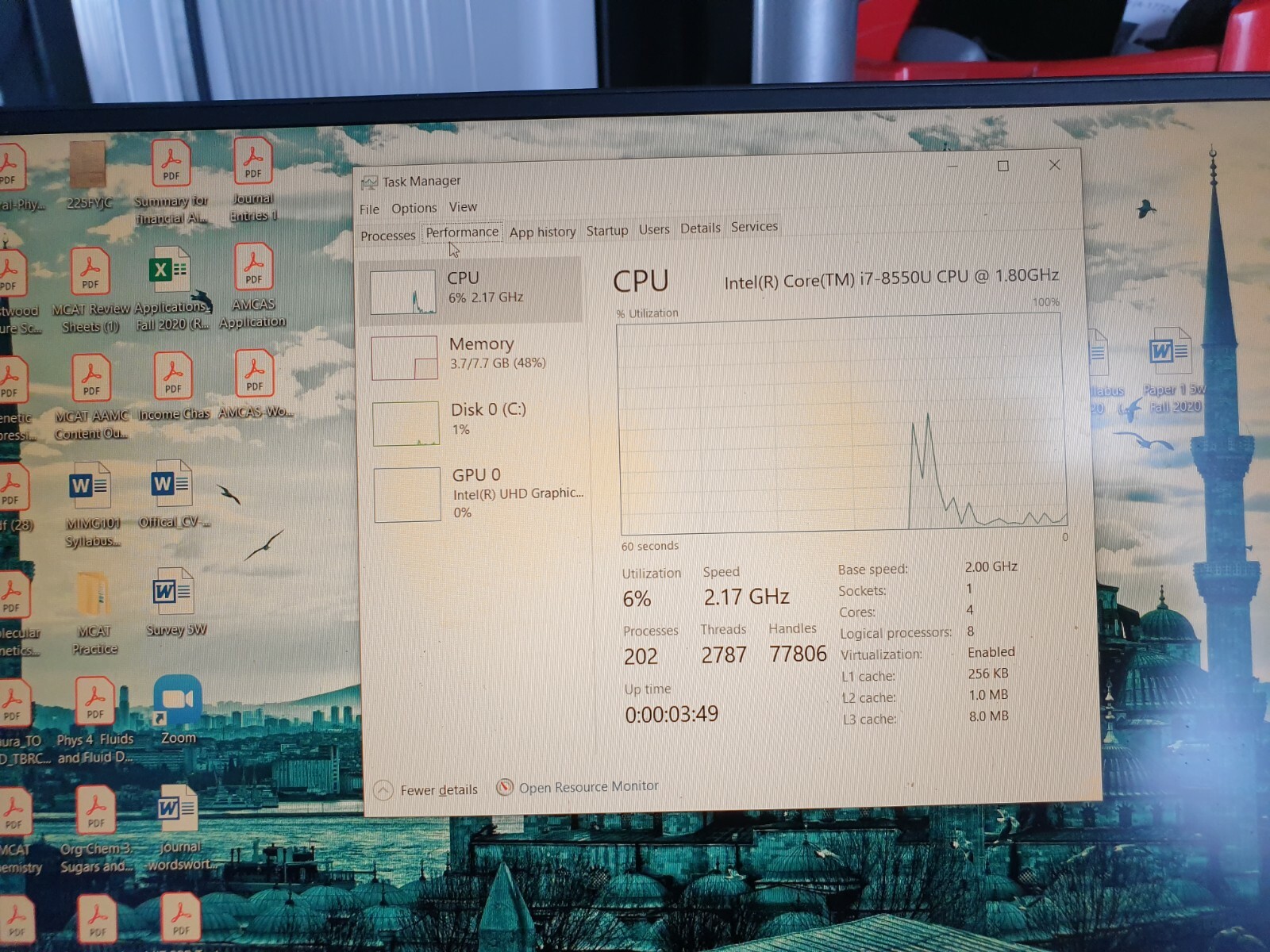Click the Fewer details label
The width and height of the screenshot is (1270, 952).
point(439,789)
